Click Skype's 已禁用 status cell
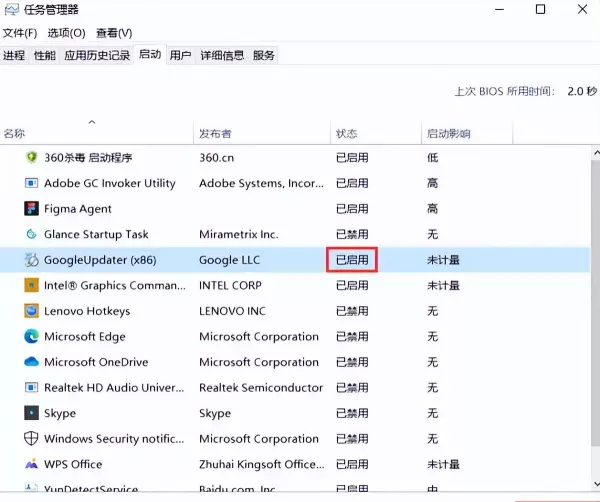This screenshot has width=600, height=502. [352, 413]
